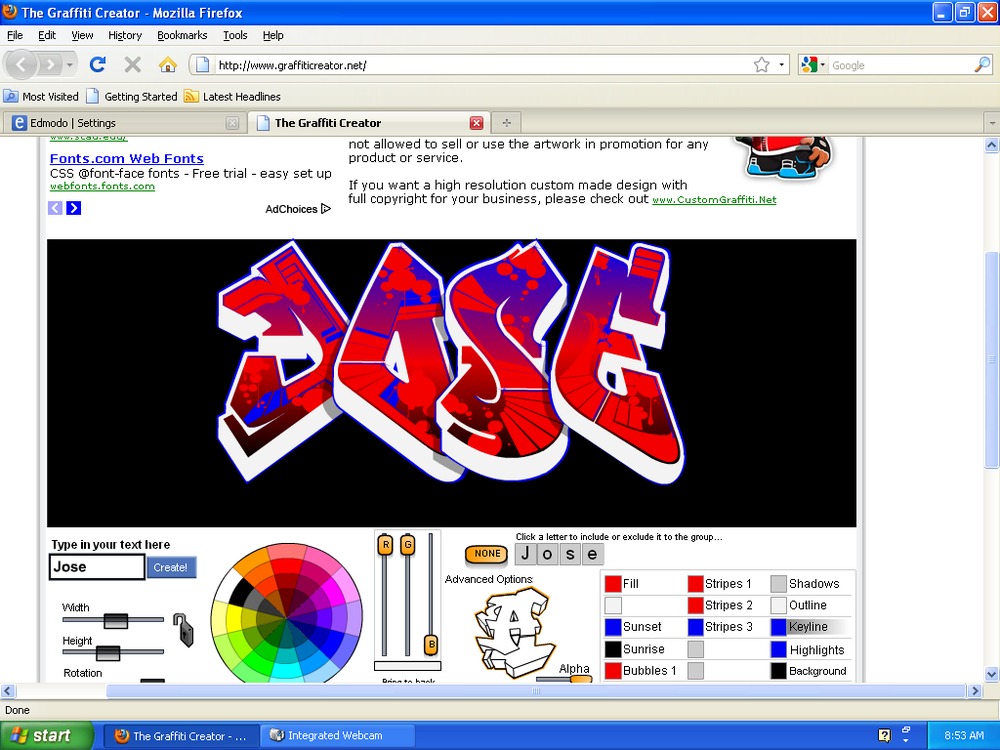Open the Google search engine selector
The image size is (1000, 750).
pyautogui.click(x=813, y=65)
